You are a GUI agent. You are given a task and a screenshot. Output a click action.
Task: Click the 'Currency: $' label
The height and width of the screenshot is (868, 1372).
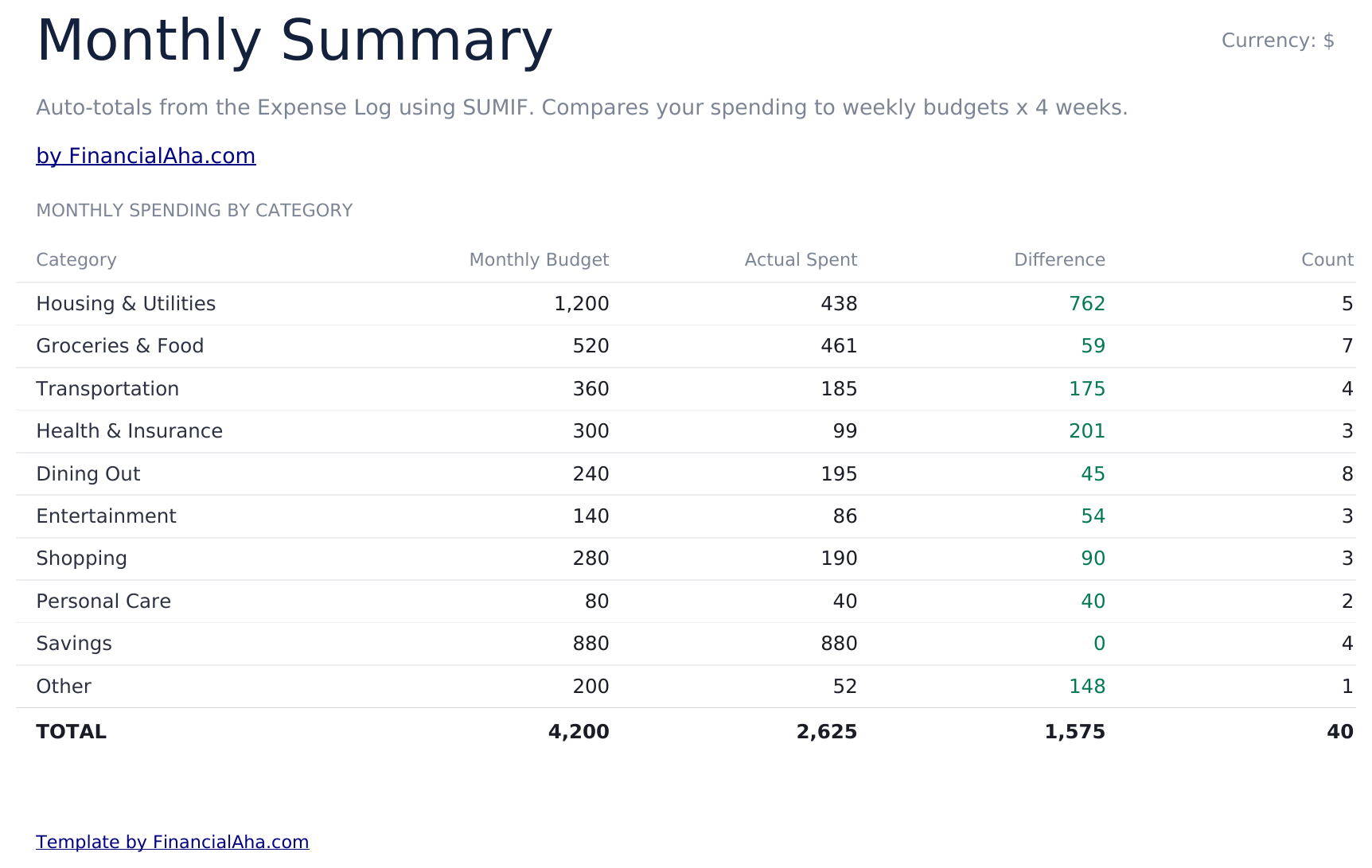tap(1277, 41)
